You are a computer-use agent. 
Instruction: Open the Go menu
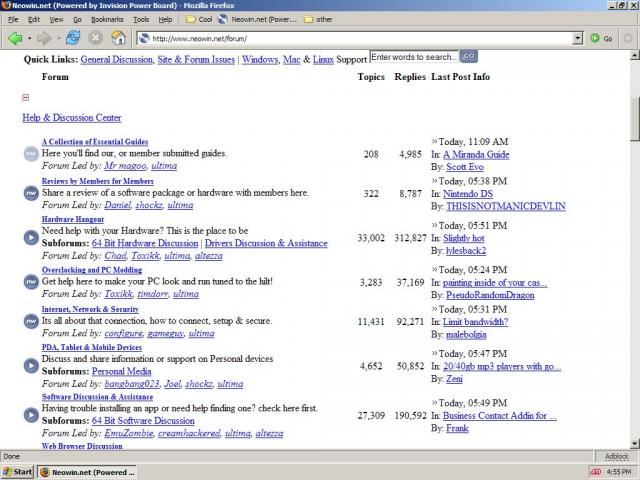point(77,19)
